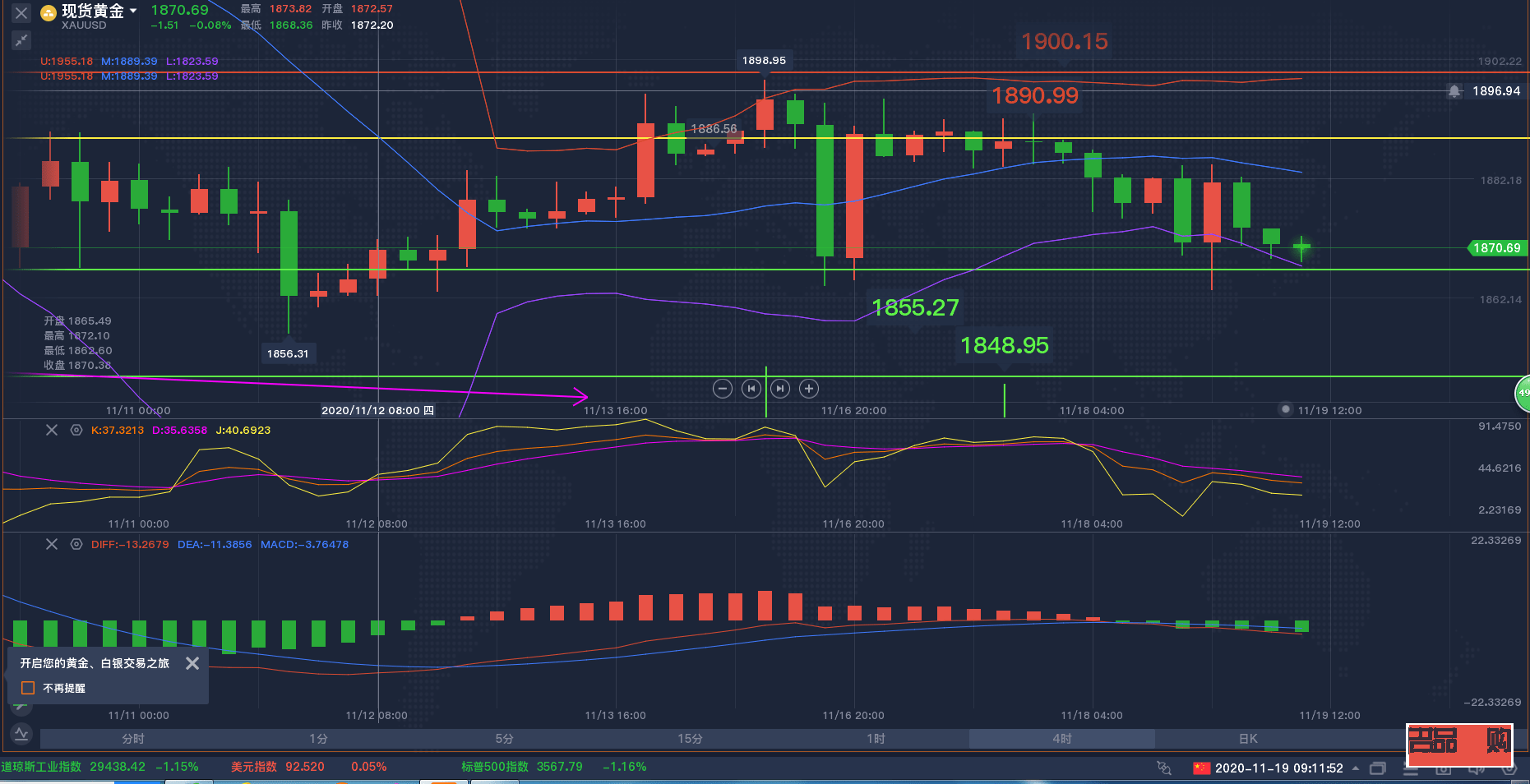Close the gold chart panel with the top-left X

pyautogui.click(x=21, y=13)
